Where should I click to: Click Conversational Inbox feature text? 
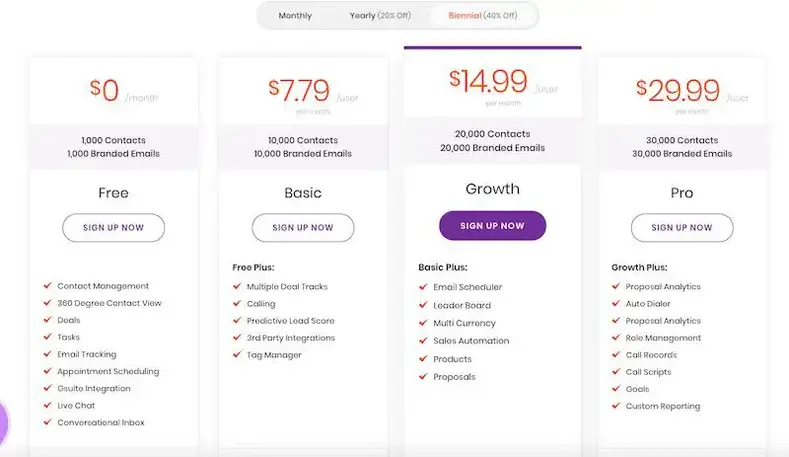coord(101,422)
